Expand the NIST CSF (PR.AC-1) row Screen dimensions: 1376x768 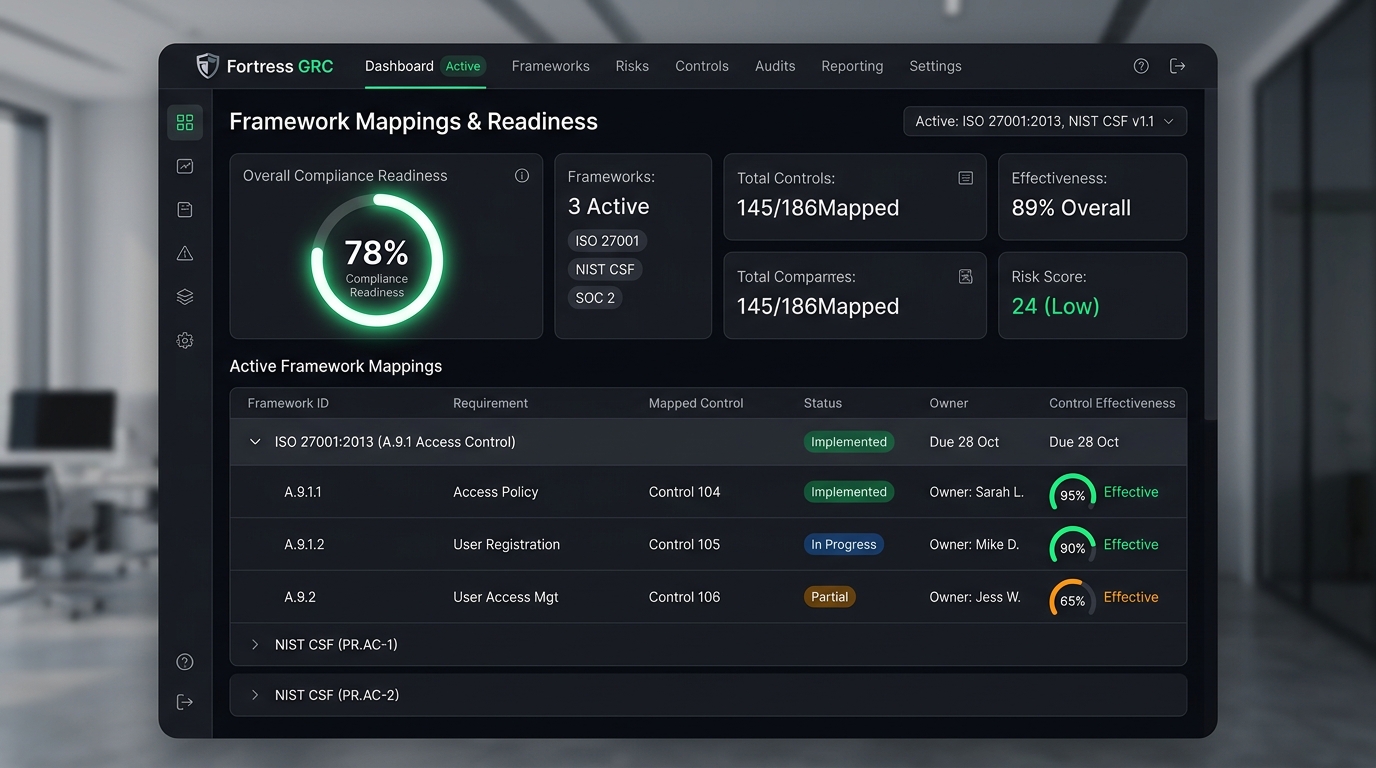[255, 645]
